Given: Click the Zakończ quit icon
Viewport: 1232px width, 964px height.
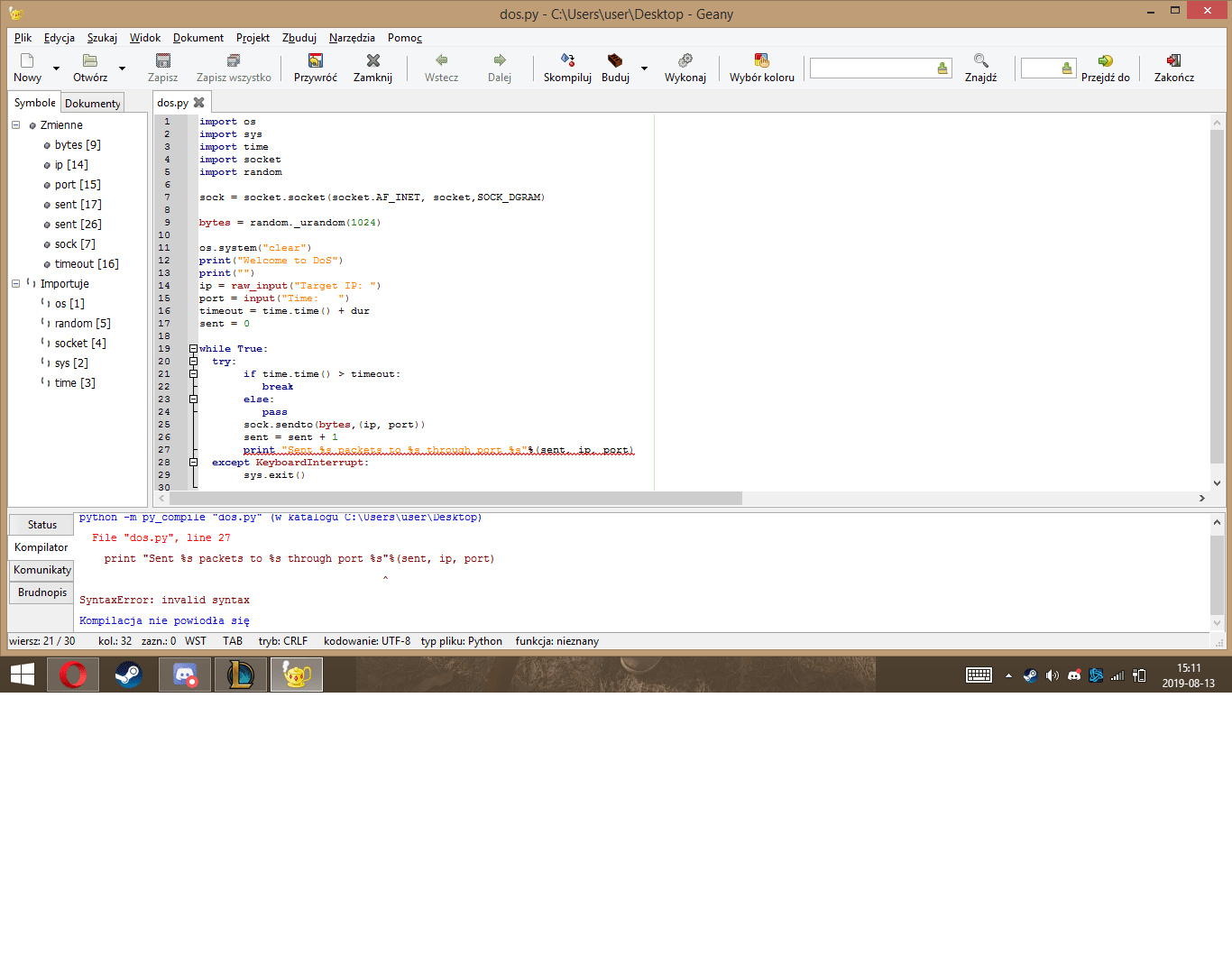Looking at the screenshot, I should click(1174, 60).
